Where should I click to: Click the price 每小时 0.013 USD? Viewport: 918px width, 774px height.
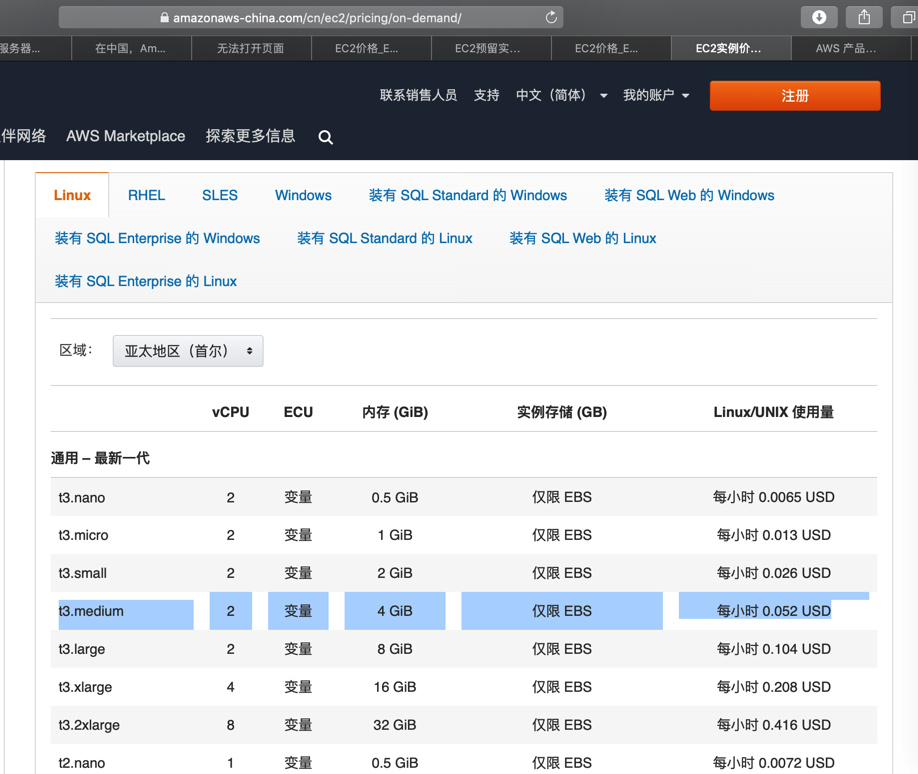coord(773,535)
